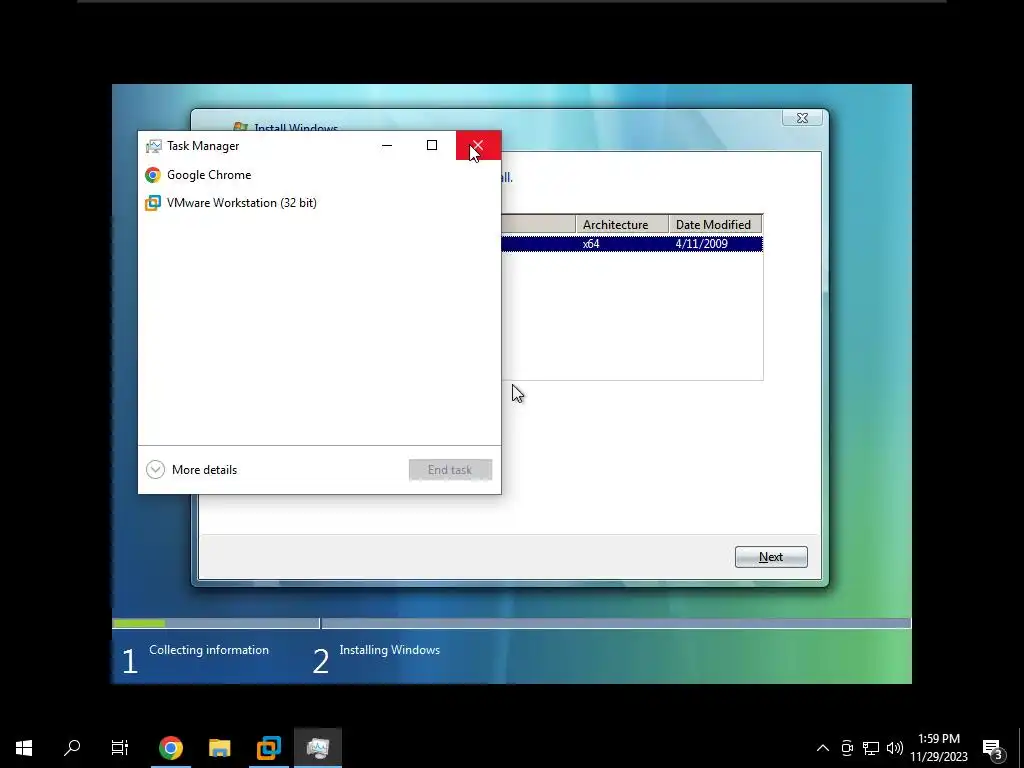The width and height of the screenshot is (1024, 768).
Task: Open the Windows Start menu
Action: click(x=24, y=748)
